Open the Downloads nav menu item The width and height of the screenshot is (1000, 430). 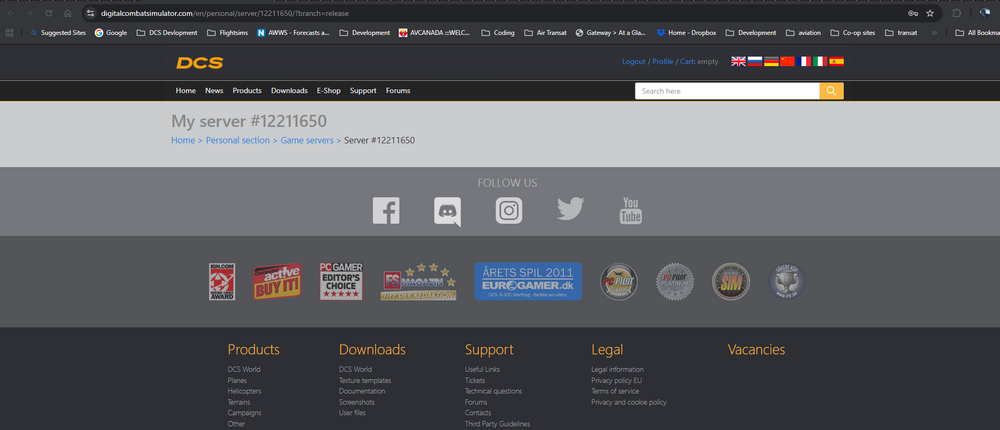click(x=289, y=91)
